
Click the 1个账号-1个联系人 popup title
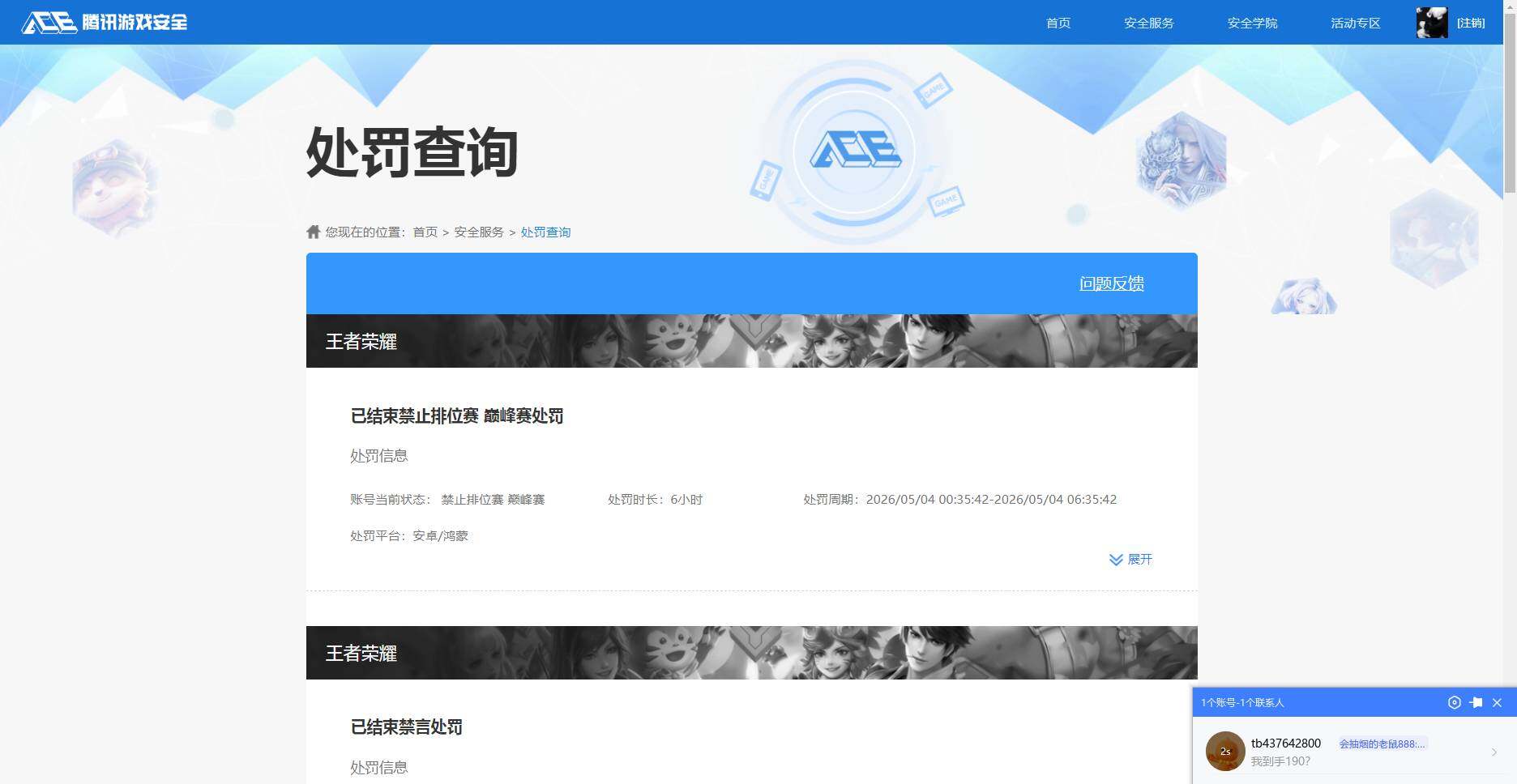[1242, 702]
